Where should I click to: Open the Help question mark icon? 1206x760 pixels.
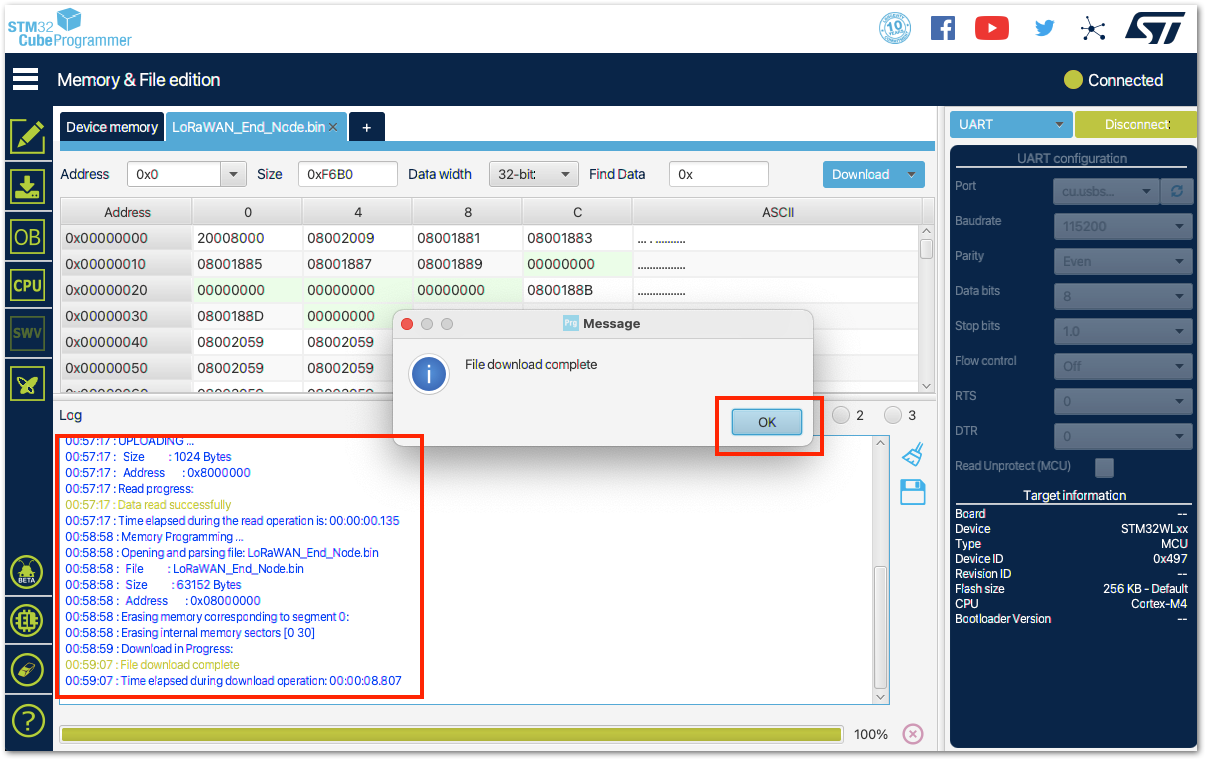coord(27,719)
